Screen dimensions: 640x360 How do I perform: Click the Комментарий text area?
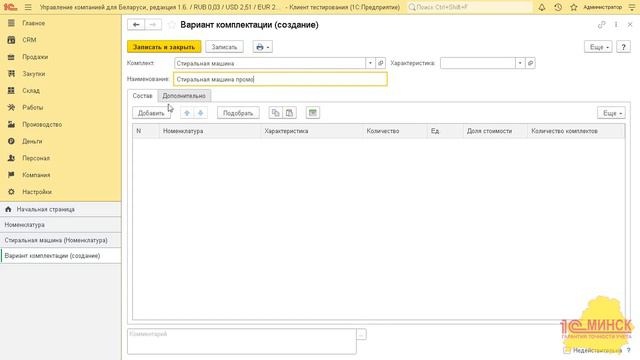pyautogui.click(x=242, y=341)
